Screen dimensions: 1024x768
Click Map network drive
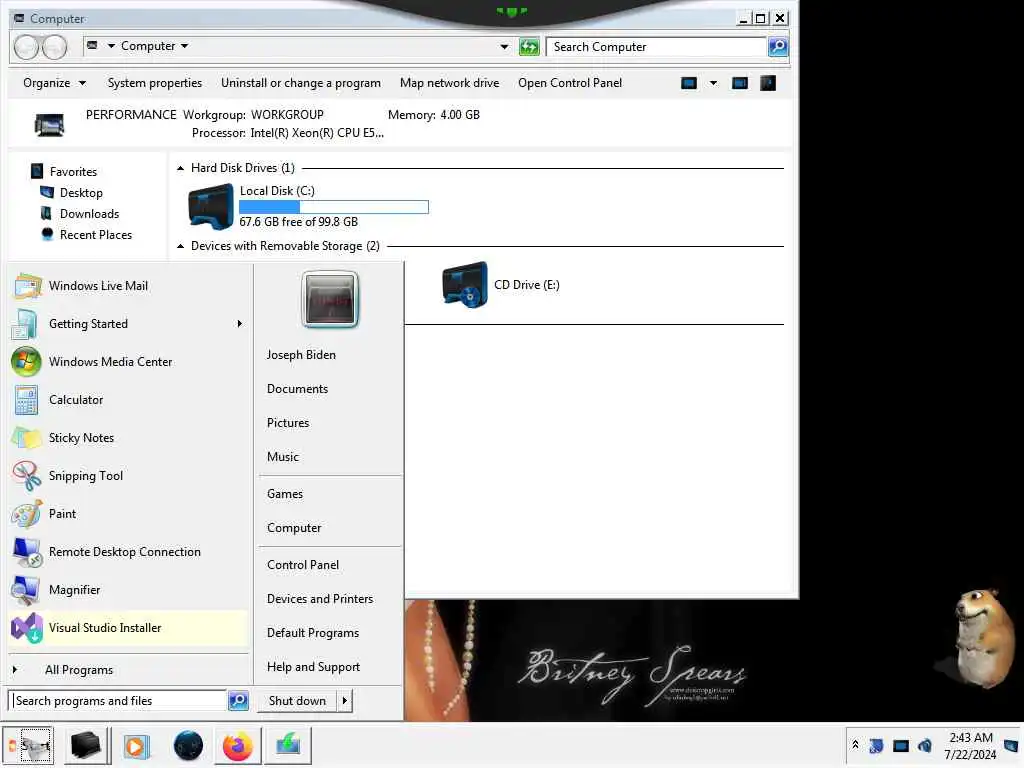tap(449, 83)
